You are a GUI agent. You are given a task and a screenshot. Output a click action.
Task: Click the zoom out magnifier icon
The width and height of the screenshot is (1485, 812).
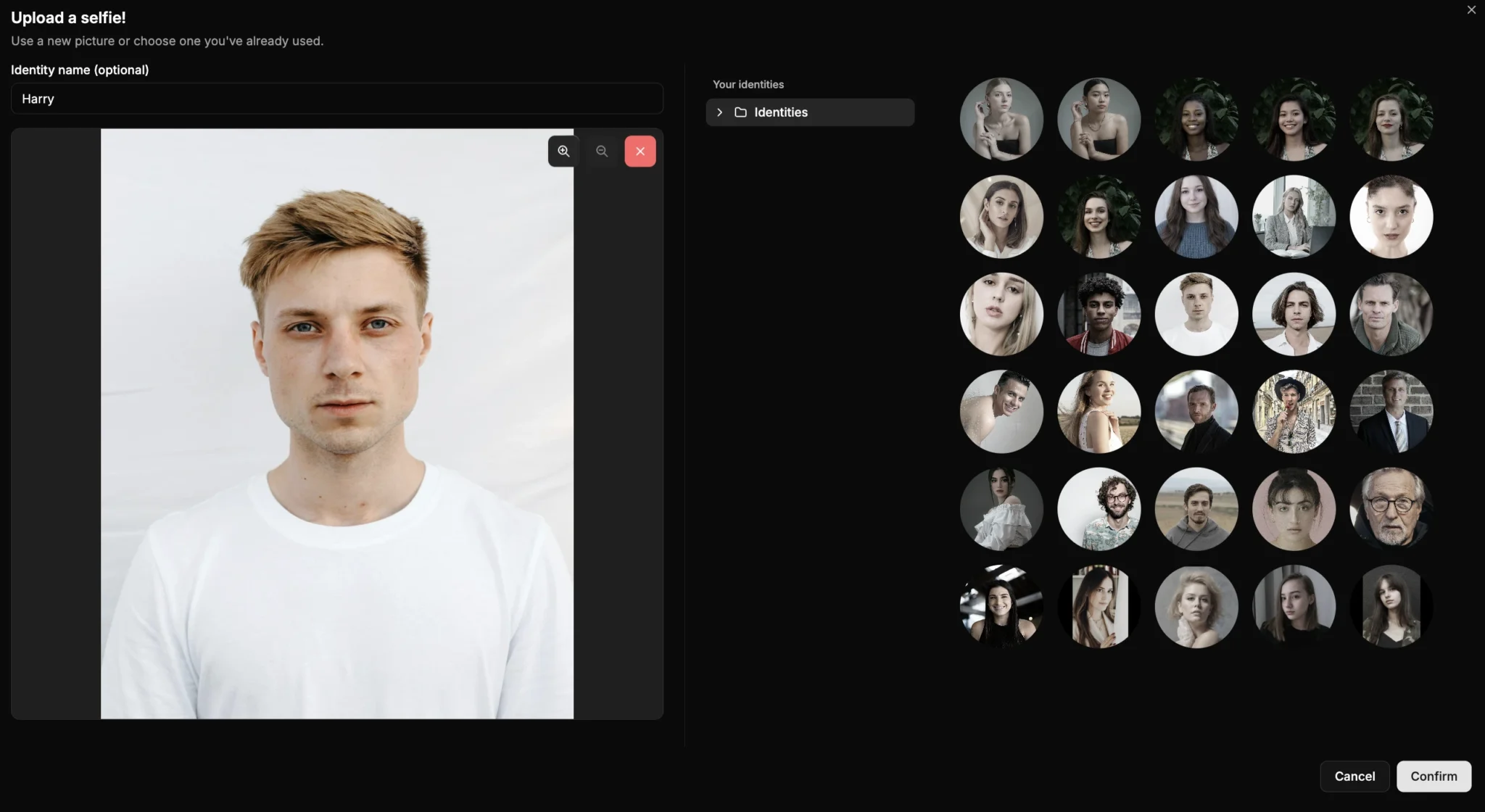click(x=602, y=151)
